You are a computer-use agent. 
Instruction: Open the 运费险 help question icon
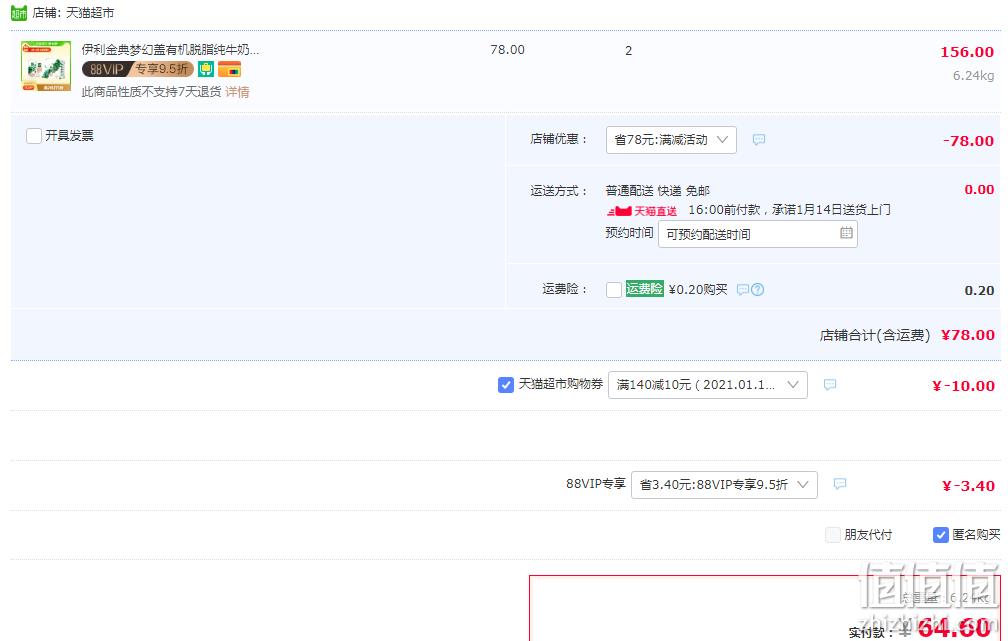pyautogui.click(x=758, y=290)
